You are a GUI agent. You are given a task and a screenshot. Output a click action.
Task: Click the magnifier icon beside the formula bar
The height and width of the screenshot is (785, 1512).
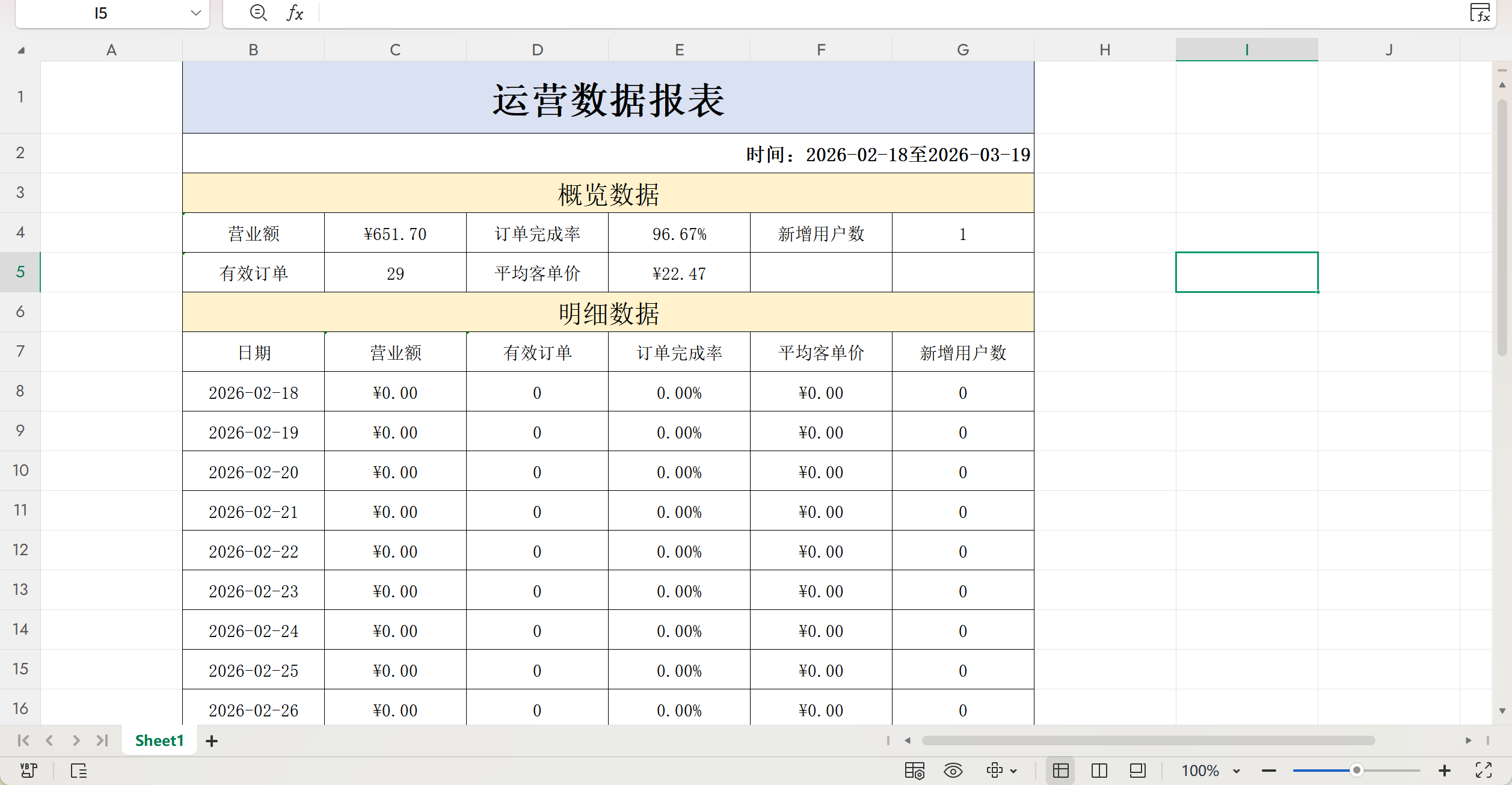coord(258,13)
